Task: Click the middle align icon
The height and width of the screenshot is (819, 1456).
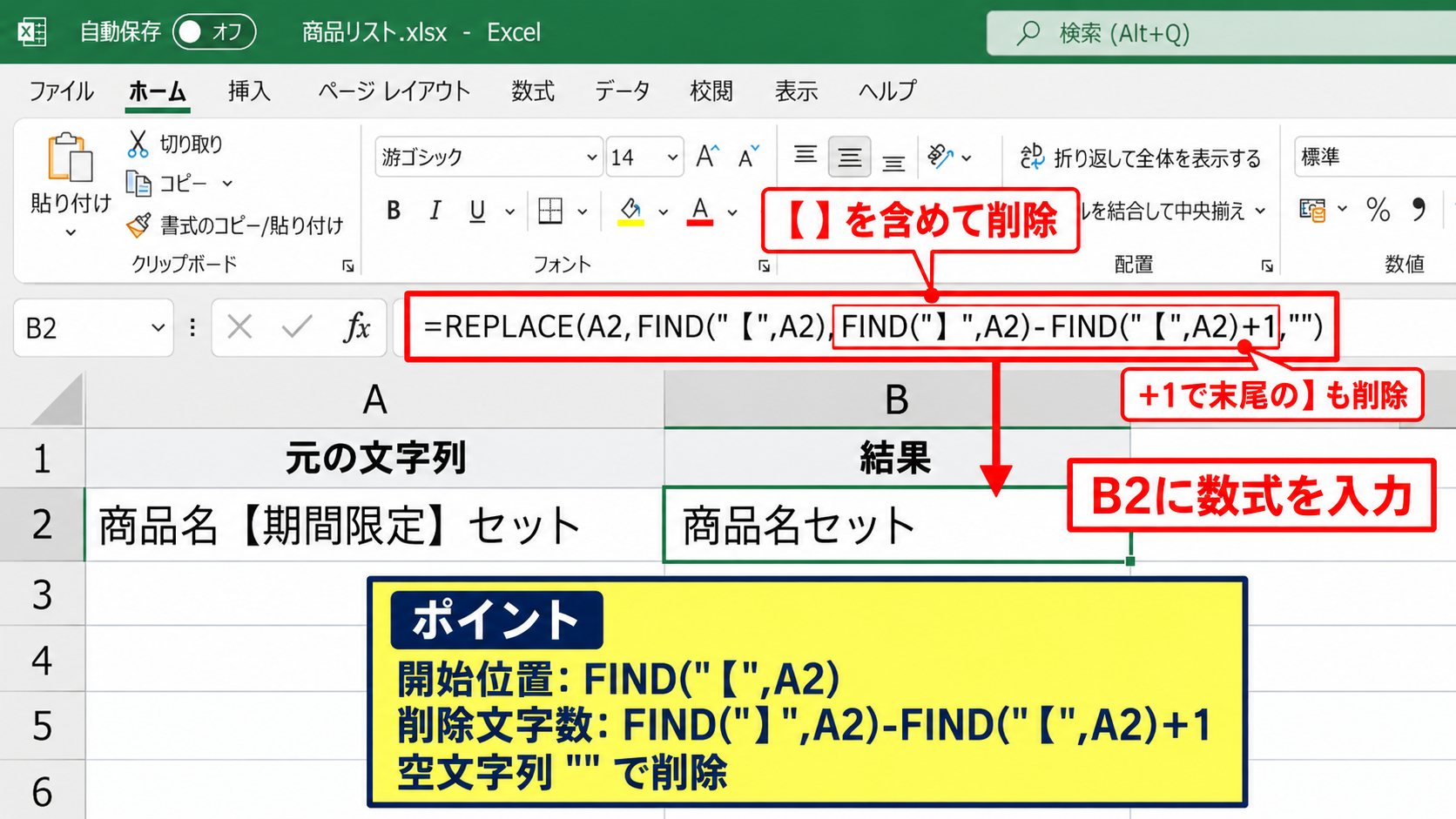Action: click(x=849, y=158)
